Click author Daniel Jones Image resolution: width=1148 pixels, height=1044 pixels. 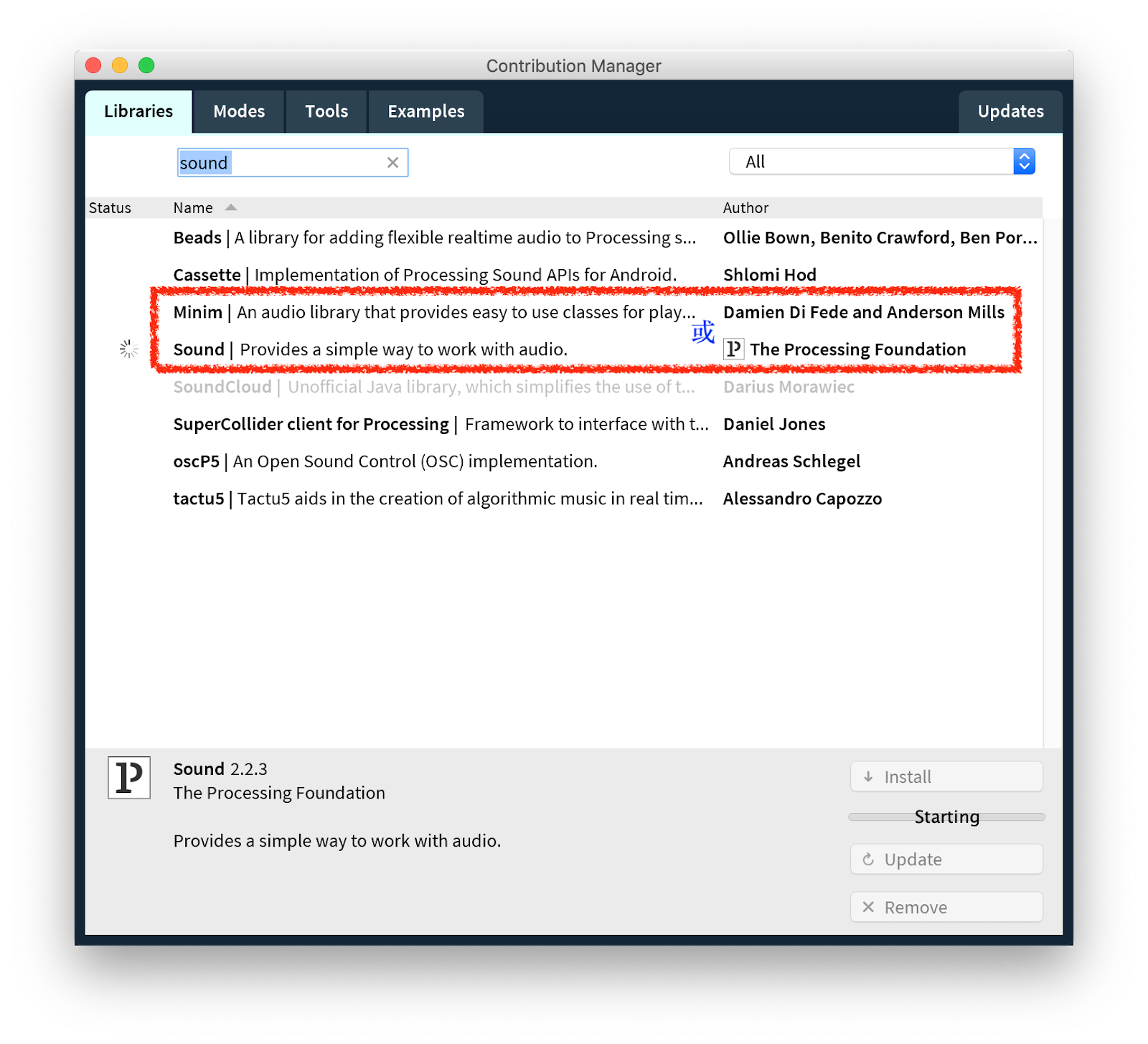(774, 424)
